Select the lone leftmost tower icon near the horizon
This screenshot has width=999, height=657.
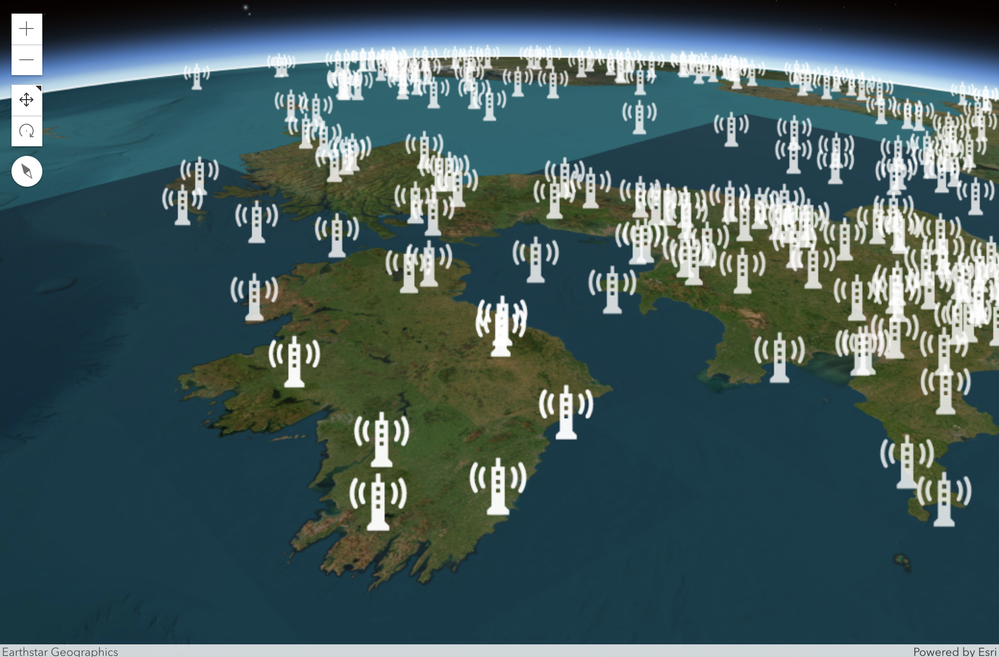point(197,76)
